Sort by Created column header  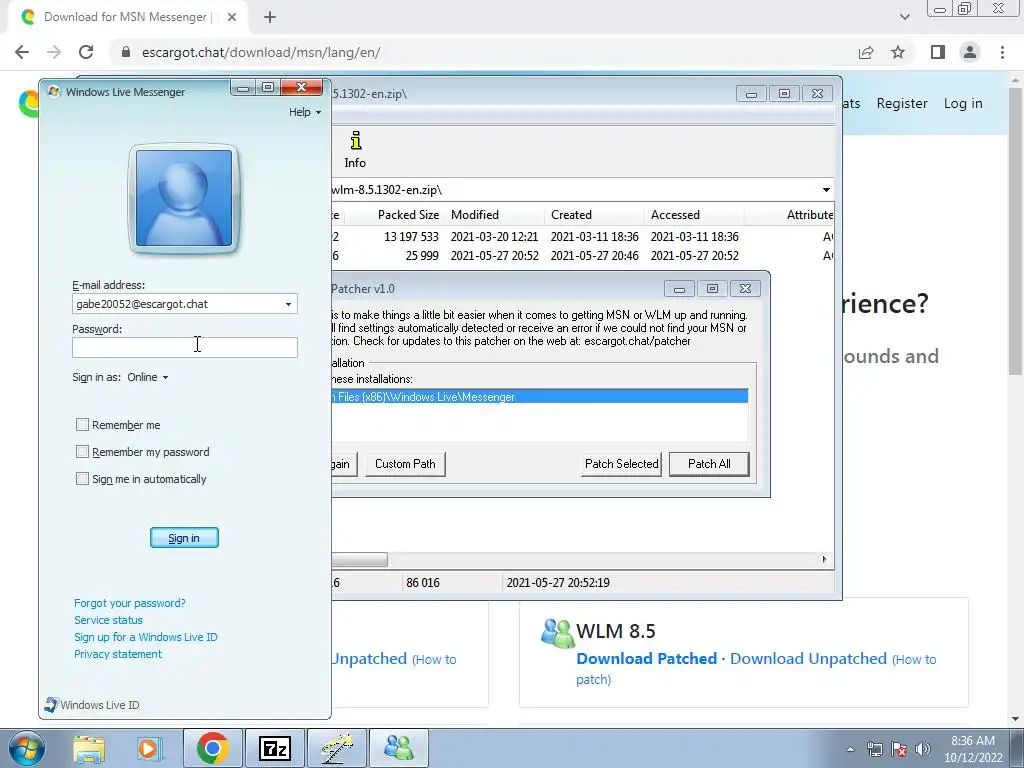(x=571, y=215)
